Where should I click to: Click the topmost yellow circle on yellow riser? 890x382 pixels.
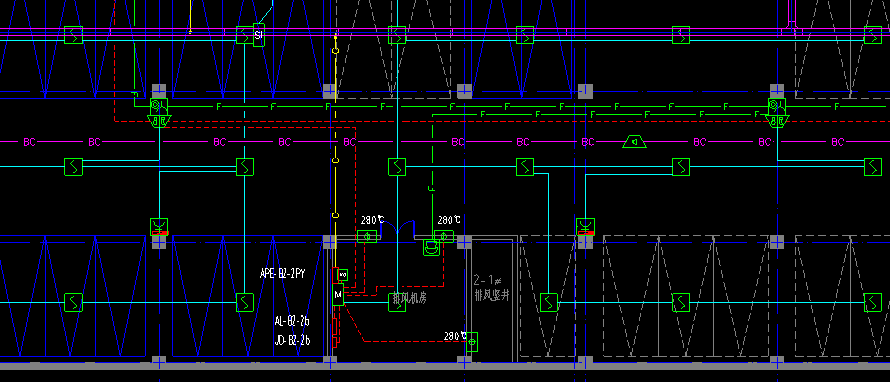(x=335, y=51)
